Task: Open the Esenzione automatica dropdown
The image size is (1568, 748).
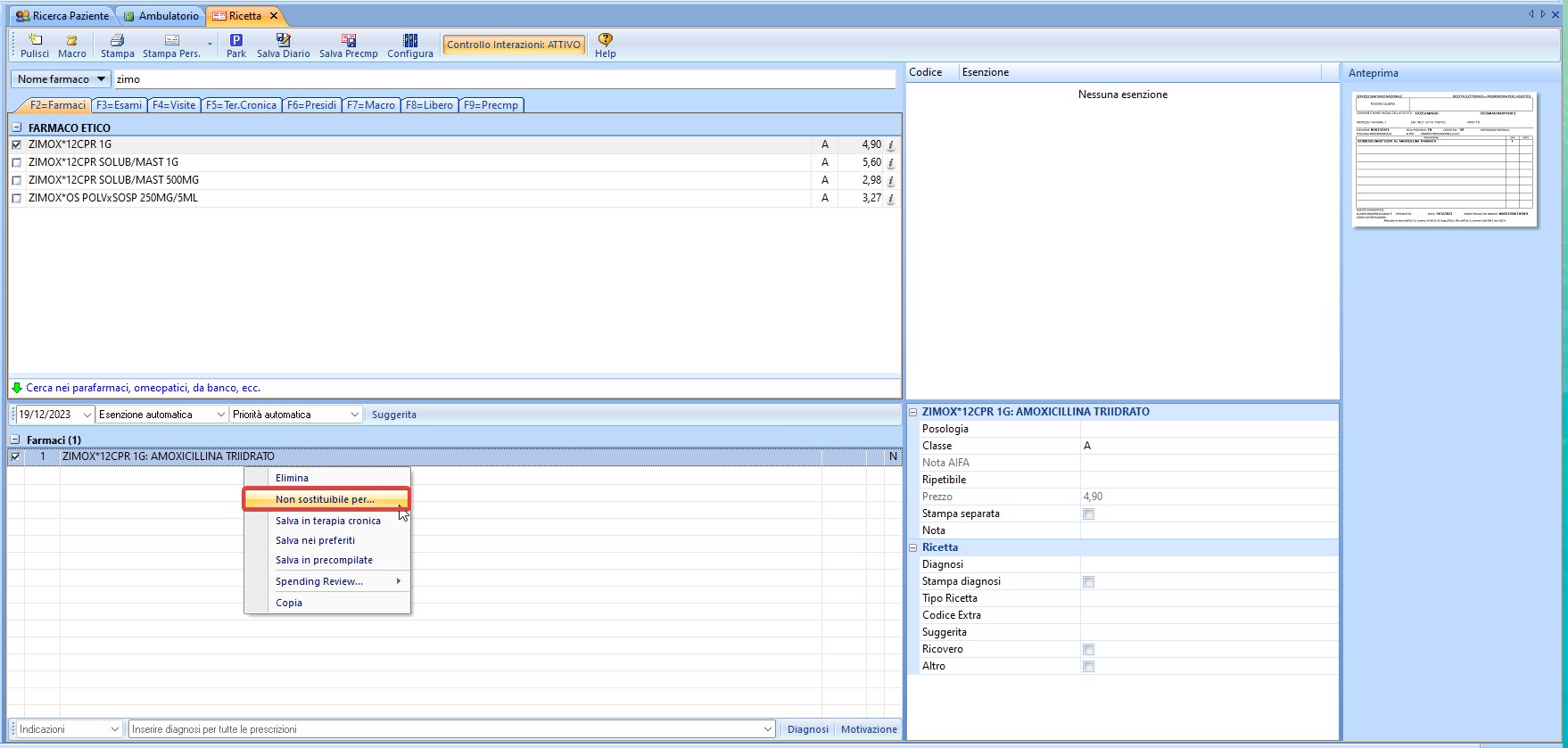Action: click(221, 415)
